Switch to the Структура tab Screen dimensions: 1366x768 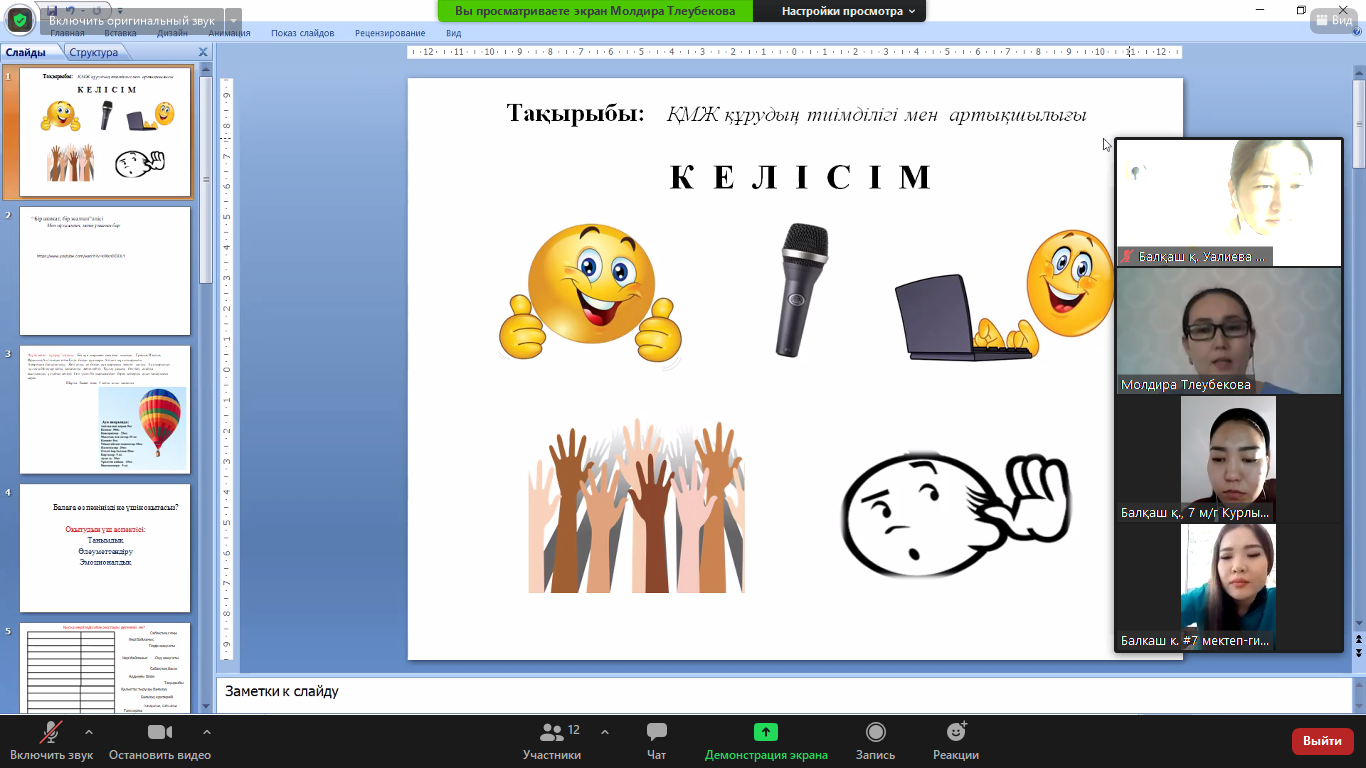93,52
